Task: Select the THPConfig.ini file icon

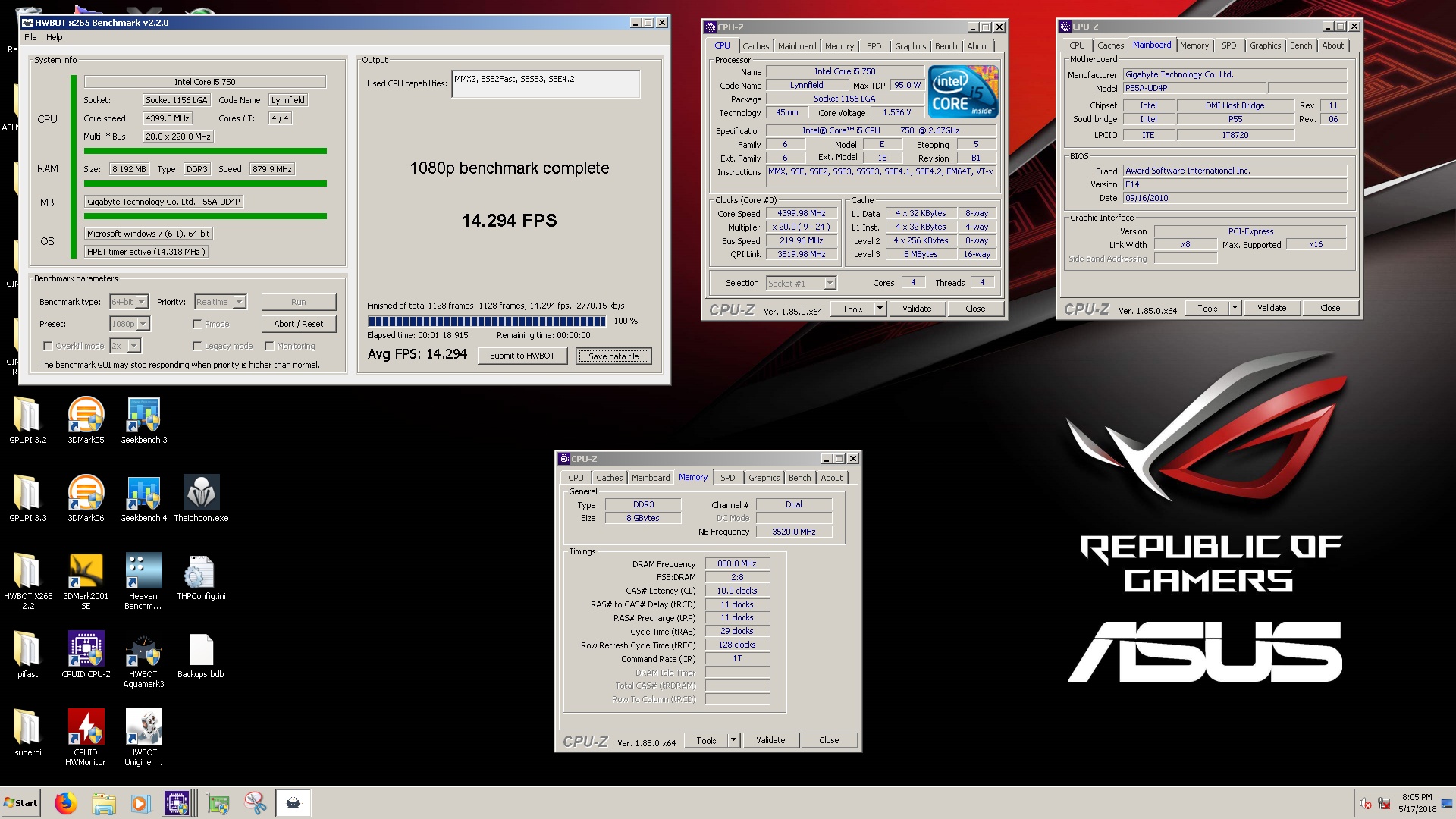Action: [201, 576]
